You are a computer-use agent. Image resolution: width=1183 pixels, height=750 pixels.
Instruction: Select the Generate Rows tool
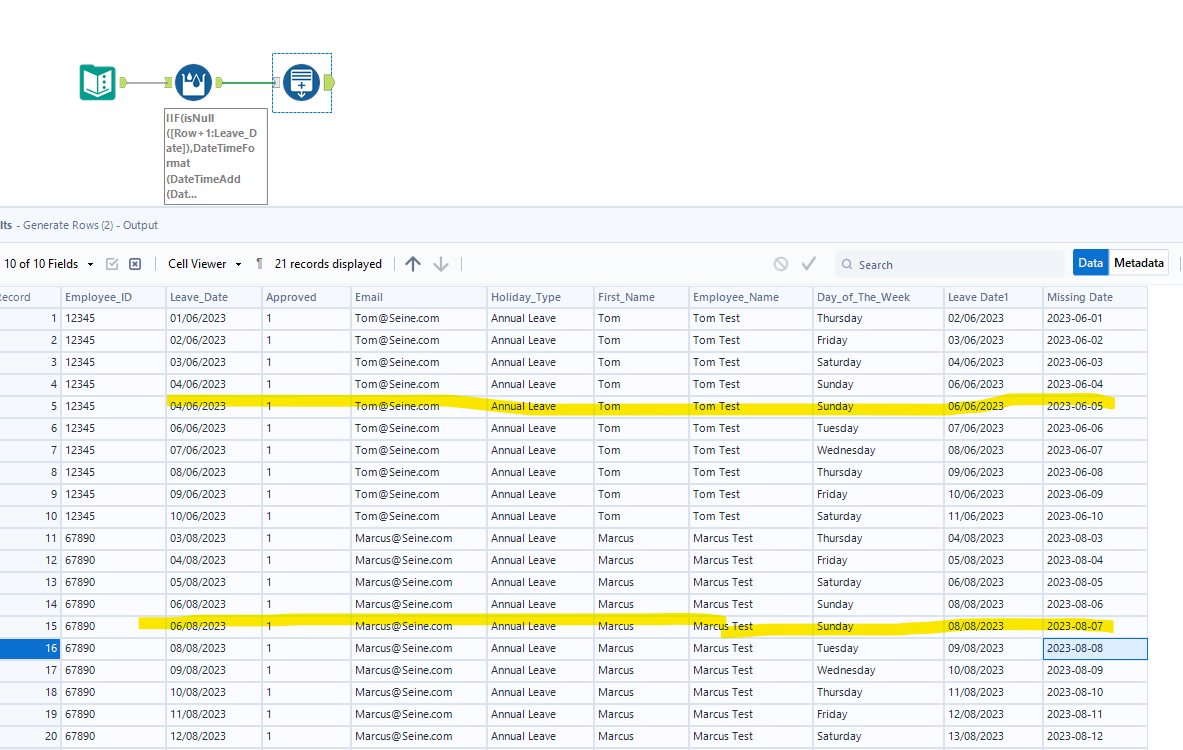[301, 82]
